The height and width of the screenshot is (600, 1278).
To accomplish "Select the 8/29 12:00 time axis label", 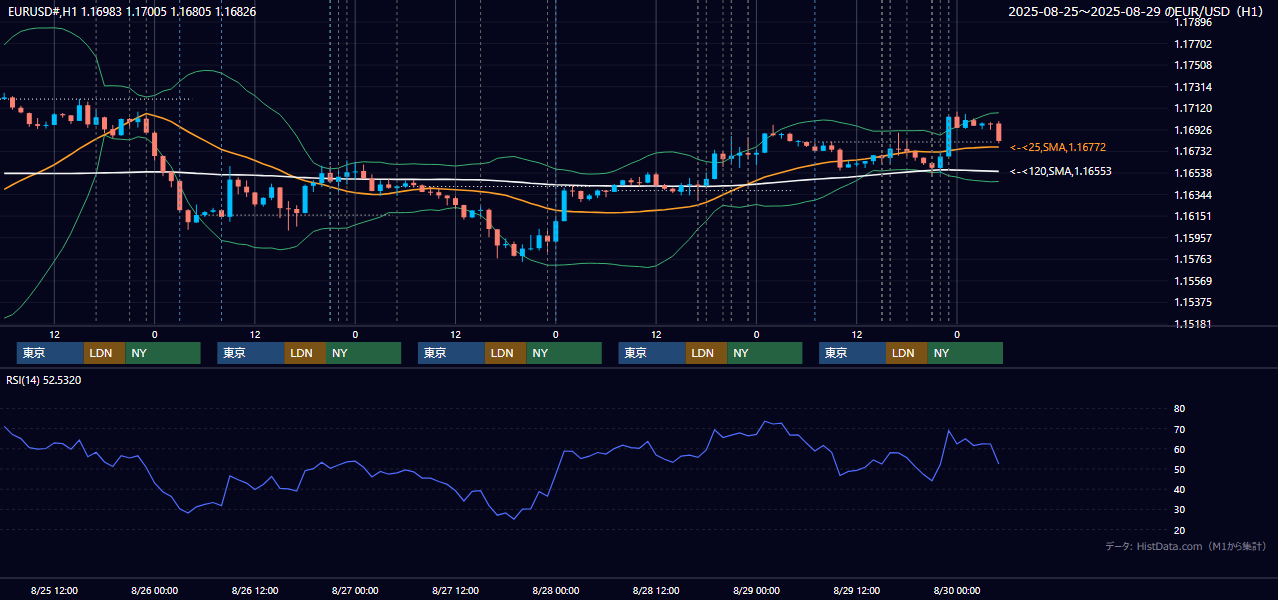I will (857, 590).
